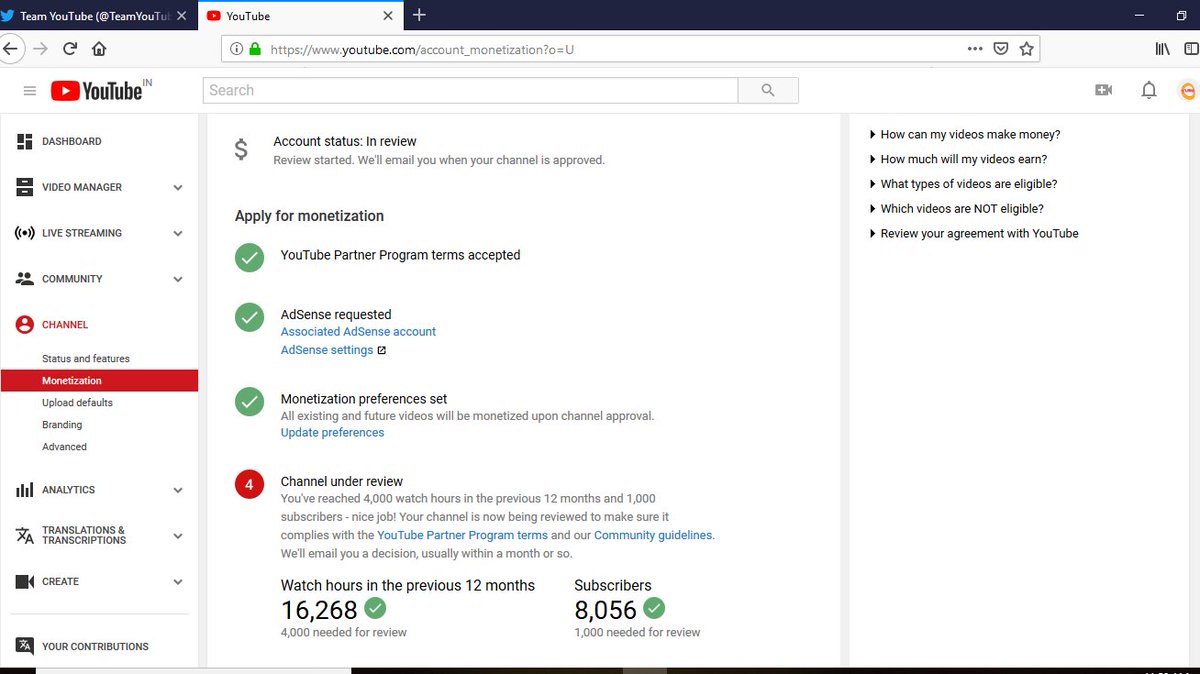This screenshot has height=674, width=1200.
Task: Click the YouTube logo
Action: 98,91
